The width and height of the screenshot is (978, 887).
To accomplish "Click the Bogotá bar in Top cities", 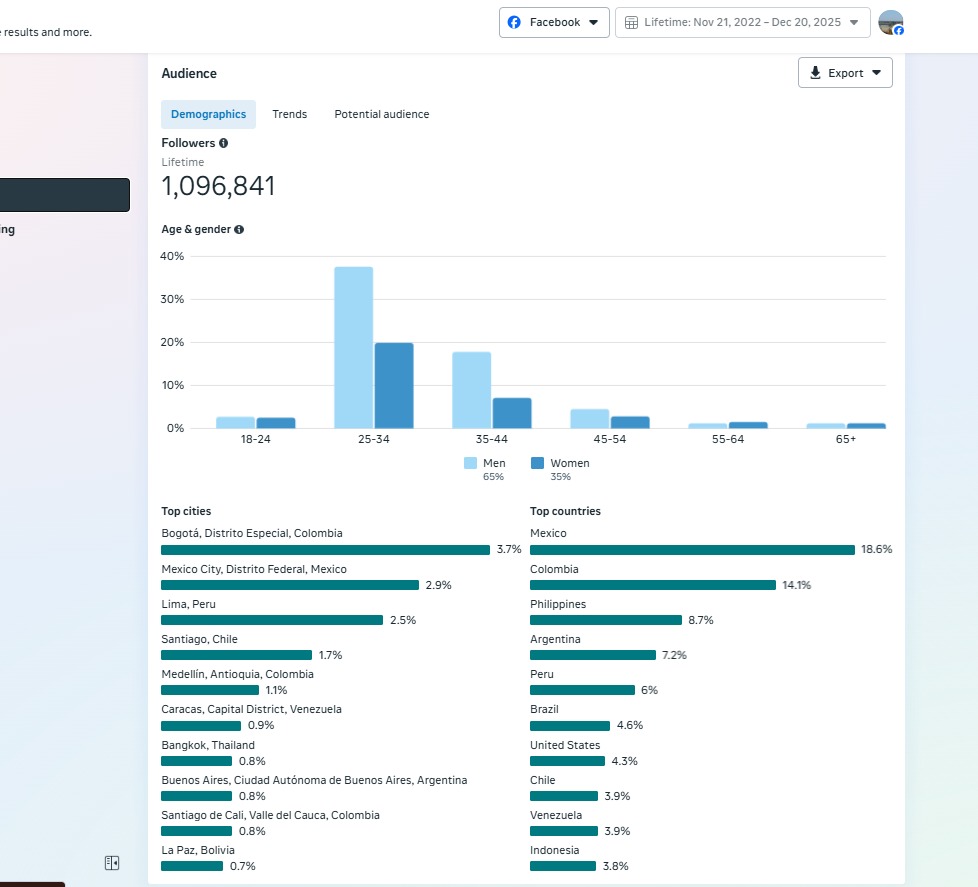I will pyautogui.click(x=325, y=550).
